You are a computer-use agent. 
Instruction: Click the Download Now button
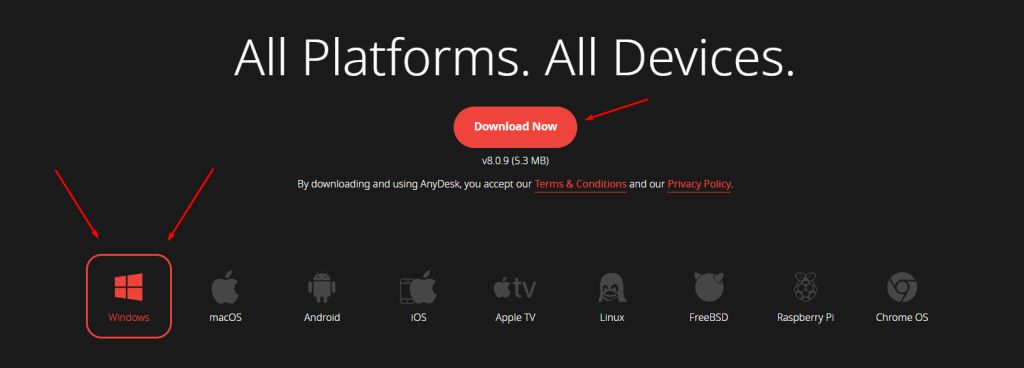pyautogui.click(x=515, y=127)
